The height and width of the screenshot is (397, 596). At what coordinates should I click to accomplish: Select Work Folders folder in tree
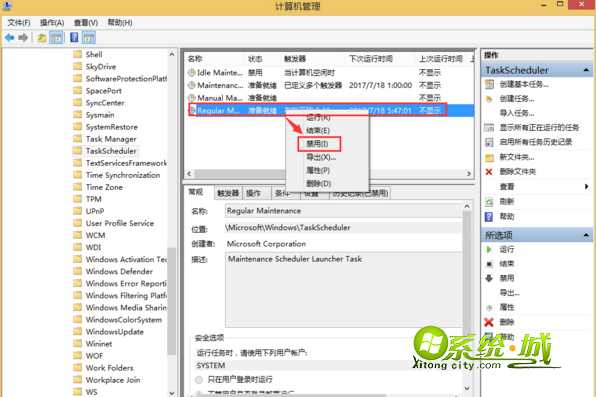coord(109,368)
